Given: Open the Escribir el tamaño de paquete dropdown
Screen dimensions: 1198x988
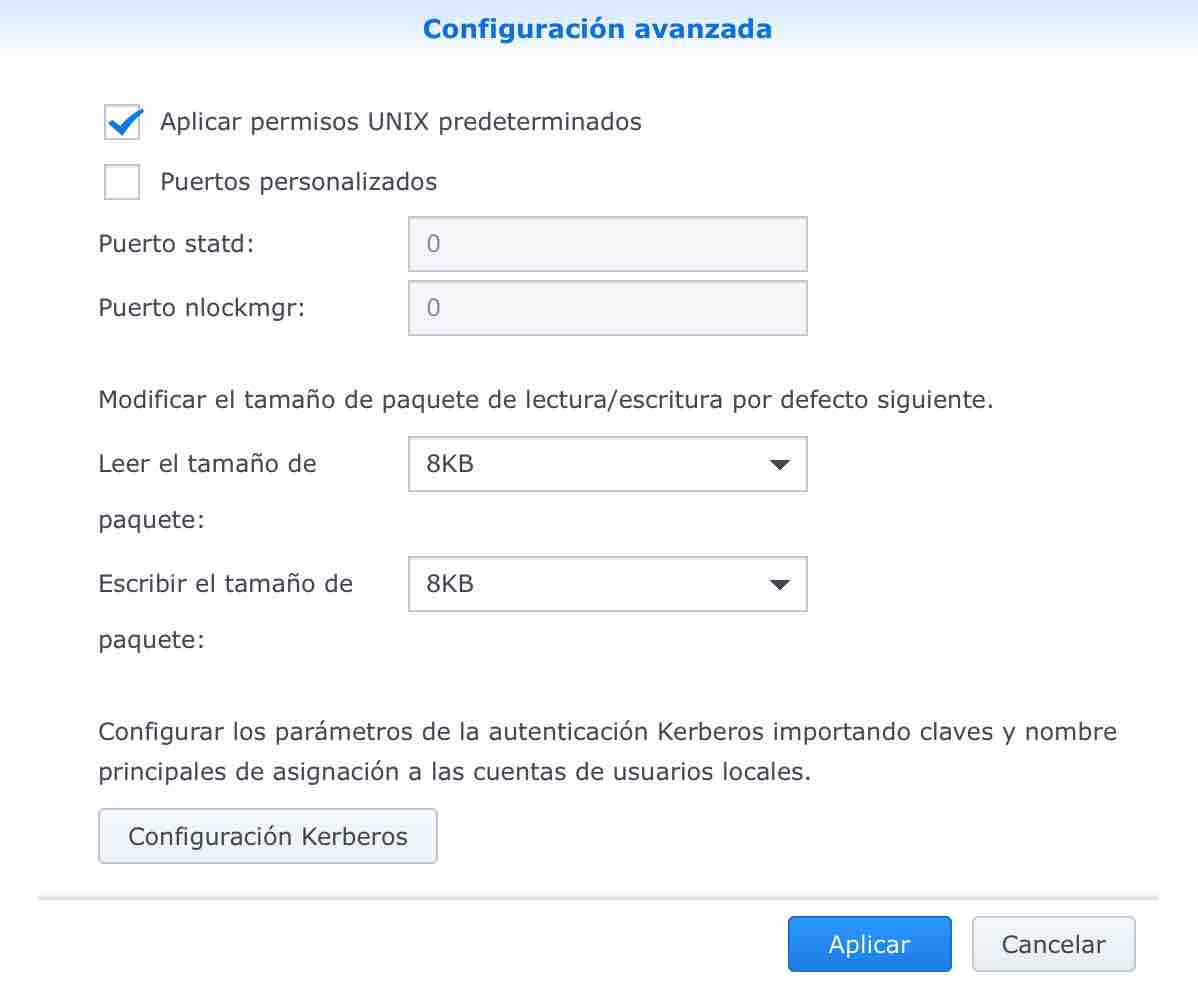Looking at the screenshot, I should 590,584.
